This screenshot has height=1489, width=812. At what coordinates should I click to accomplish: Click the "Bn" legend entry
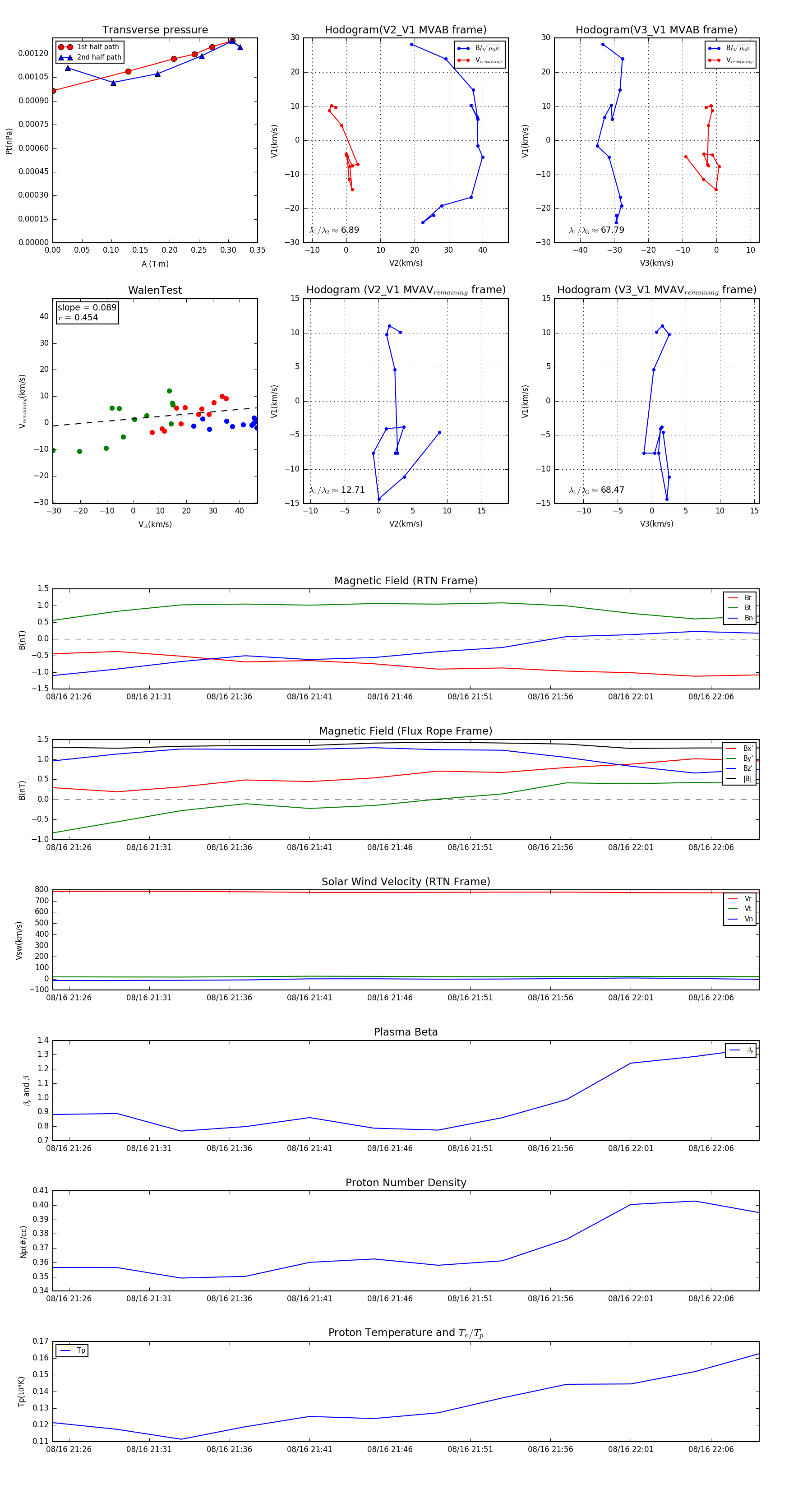coord(740,618)
